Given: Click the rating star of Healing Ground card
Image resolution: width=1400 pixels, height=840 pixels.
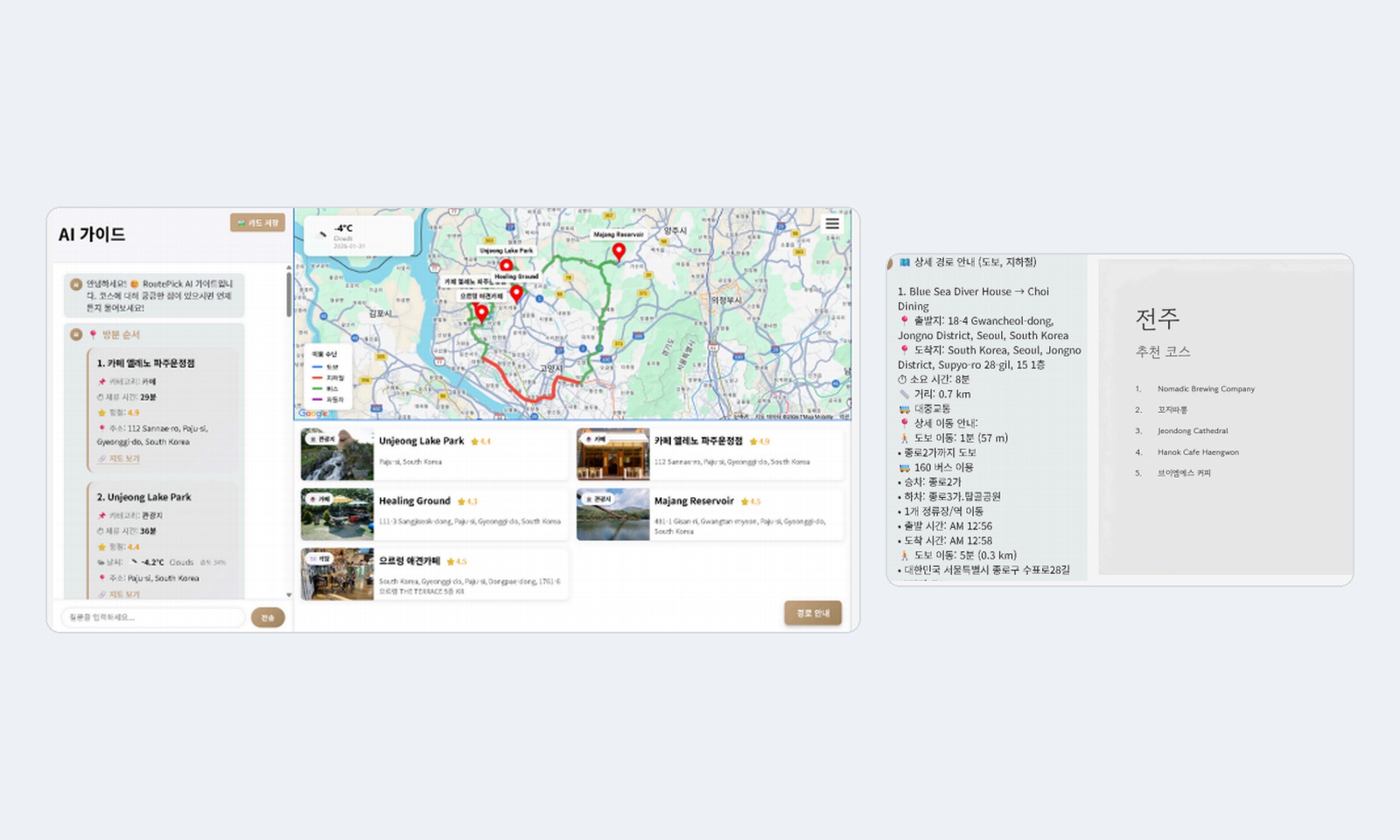Looking at the screenshot, I should point(461,501).
